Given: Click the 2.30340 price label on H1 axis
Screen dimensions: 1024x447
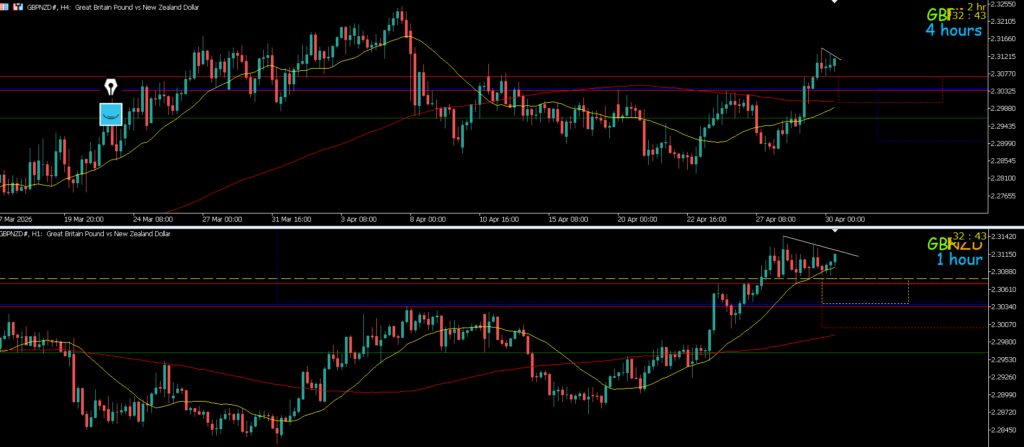Looking at the screenshot, I should 1006,306.
